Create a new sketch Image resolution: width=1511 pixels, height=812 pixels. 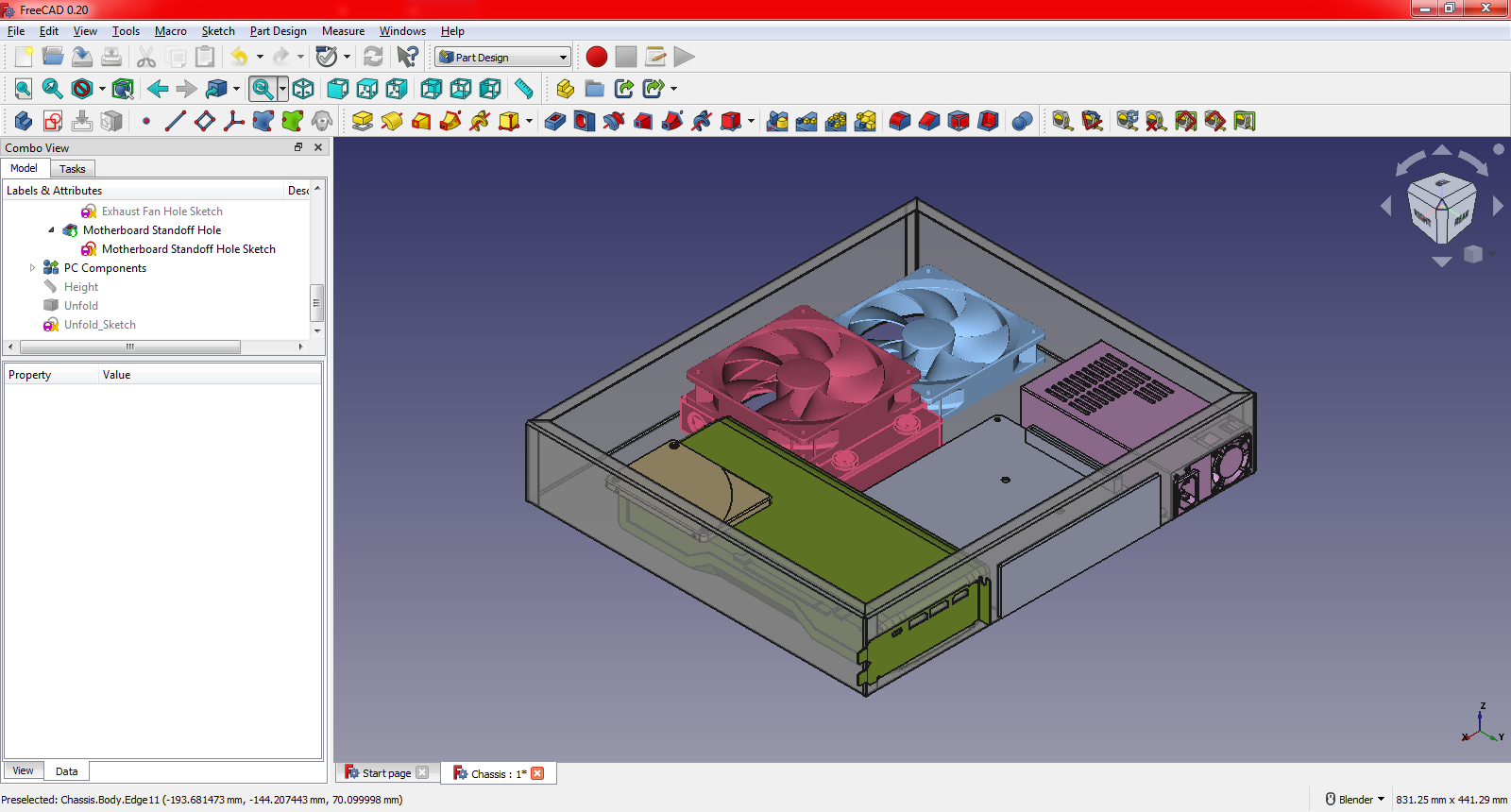coord(53,121)
